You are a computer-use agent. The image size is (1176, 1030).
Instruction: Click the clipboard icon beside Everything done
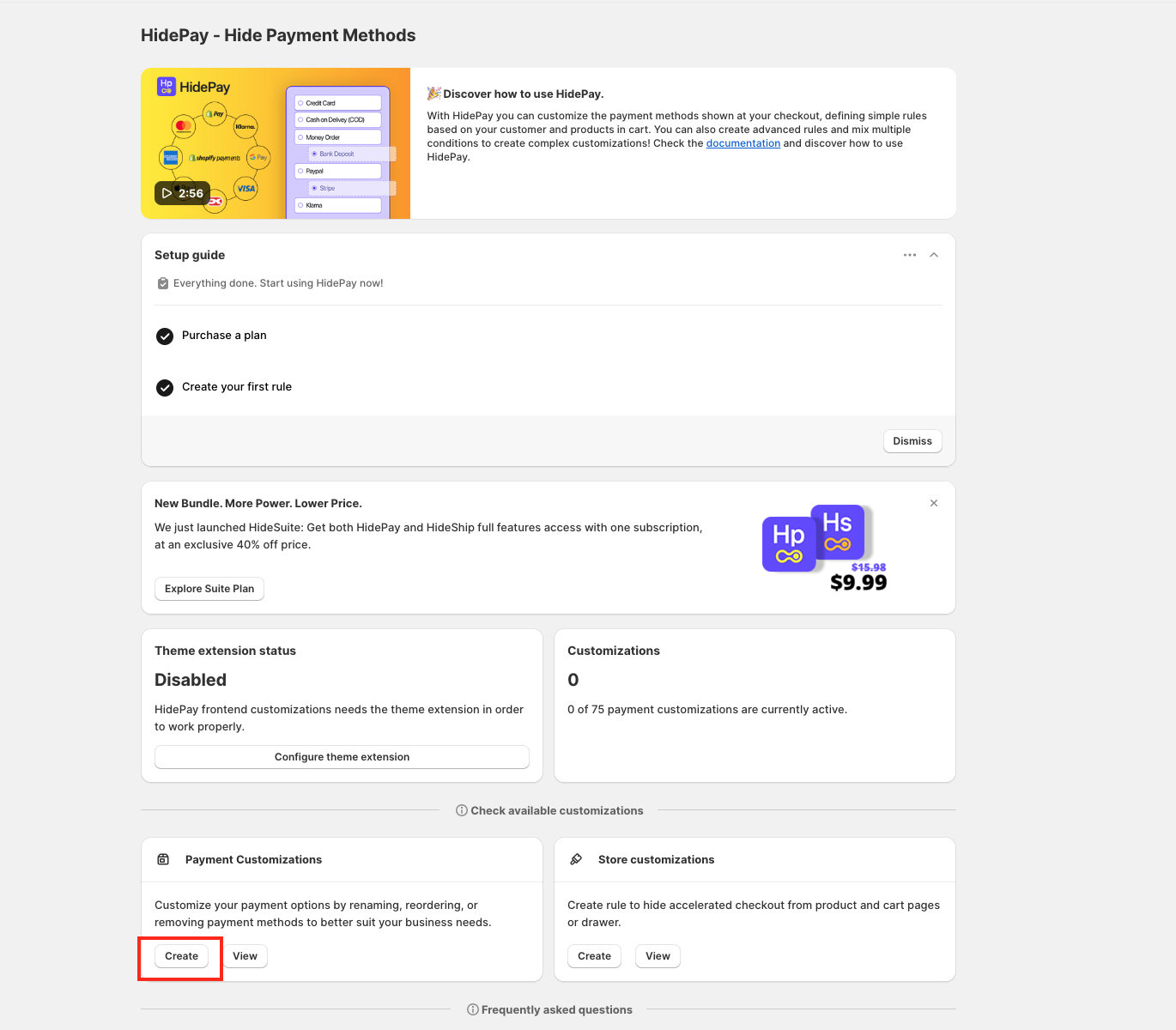click(x=163, y=283)
